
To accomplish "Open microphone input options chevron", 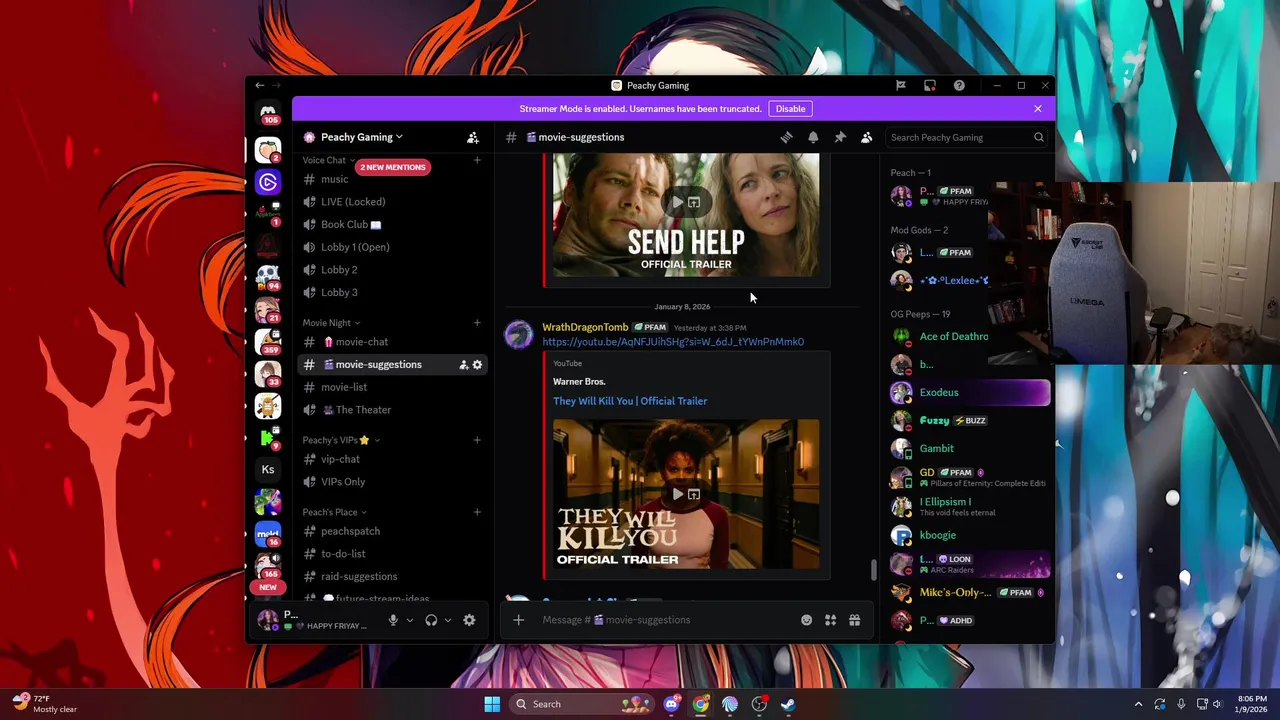I will 409,620.
